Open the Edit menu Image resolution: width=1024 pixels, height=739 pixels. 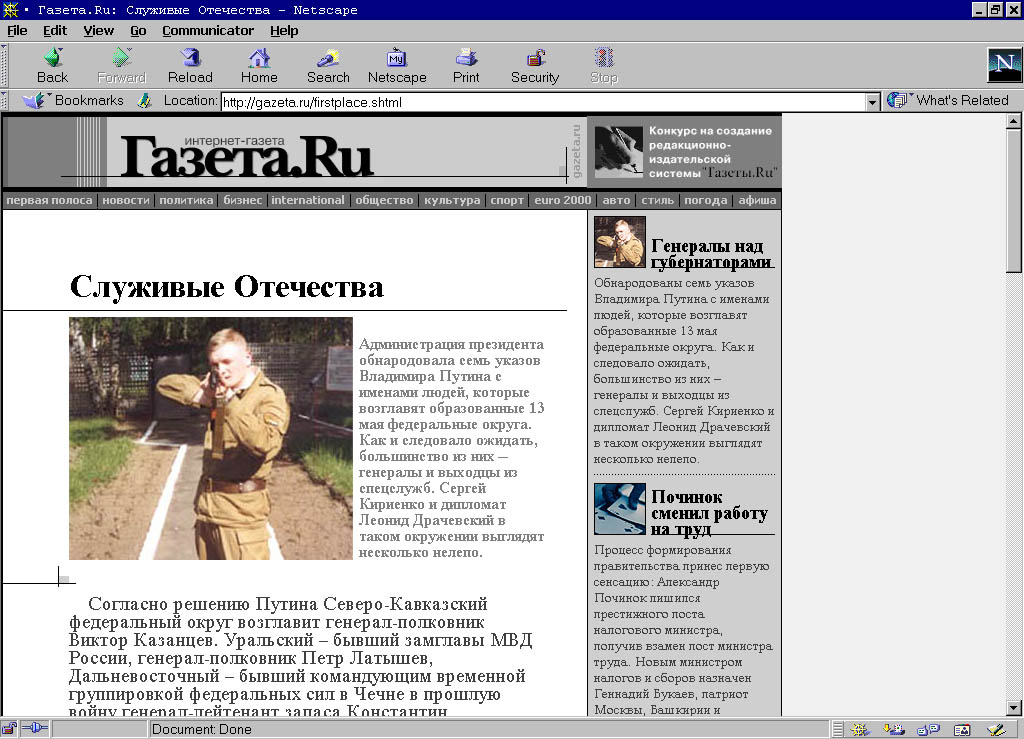click(55, 31)
